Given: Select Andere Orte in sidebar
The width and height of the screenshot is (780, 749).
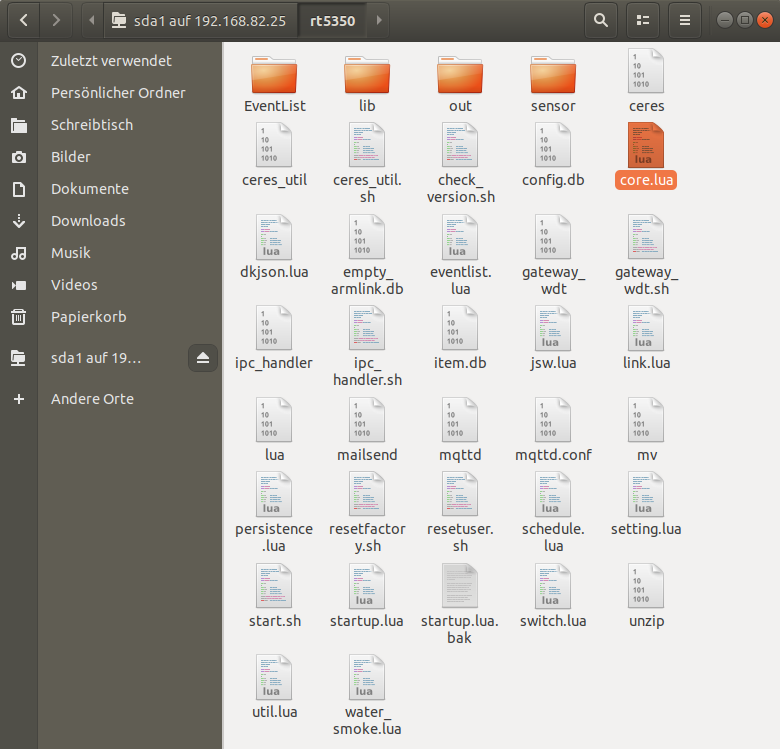Looking at the screenshot, I should click(92, 399).
